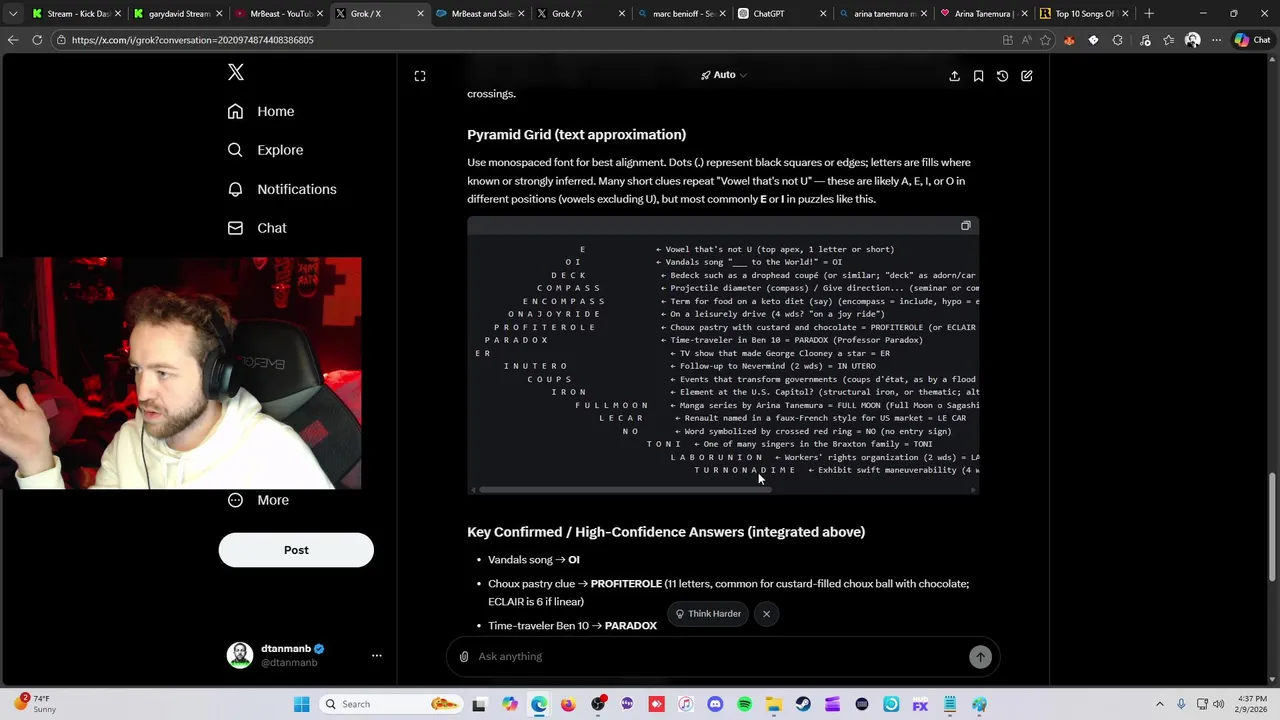Reload the page in browser
This screenshot has height=720, width=1280.
click(37, 40)
